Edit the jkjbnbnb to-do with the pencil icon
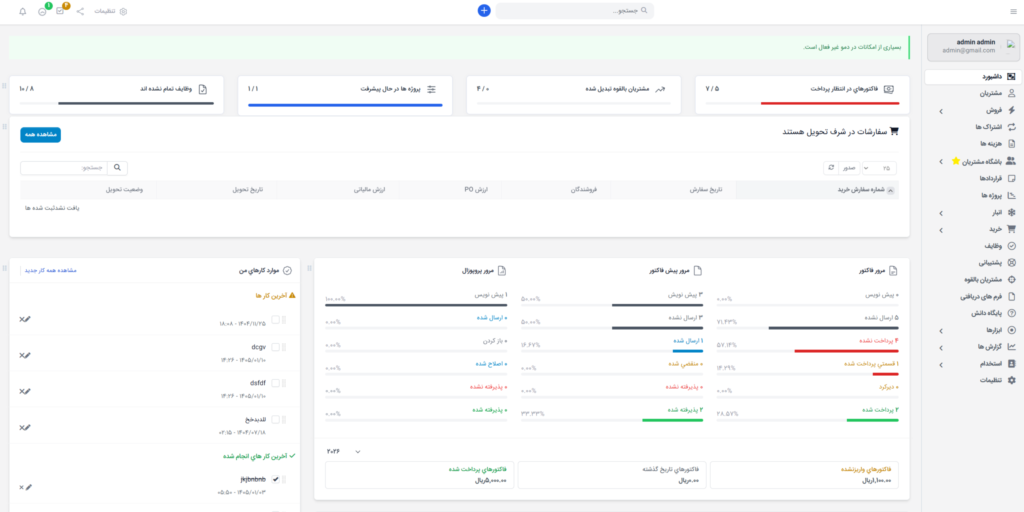 (x=28, y=487)
